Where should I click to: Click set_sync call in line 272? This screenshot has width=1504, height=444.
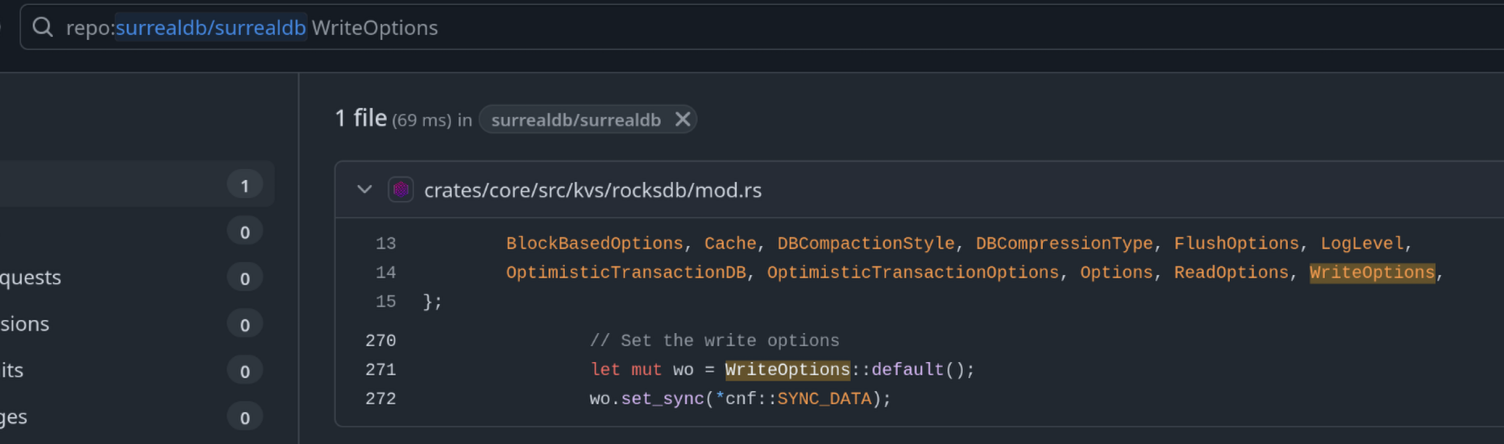662,399
